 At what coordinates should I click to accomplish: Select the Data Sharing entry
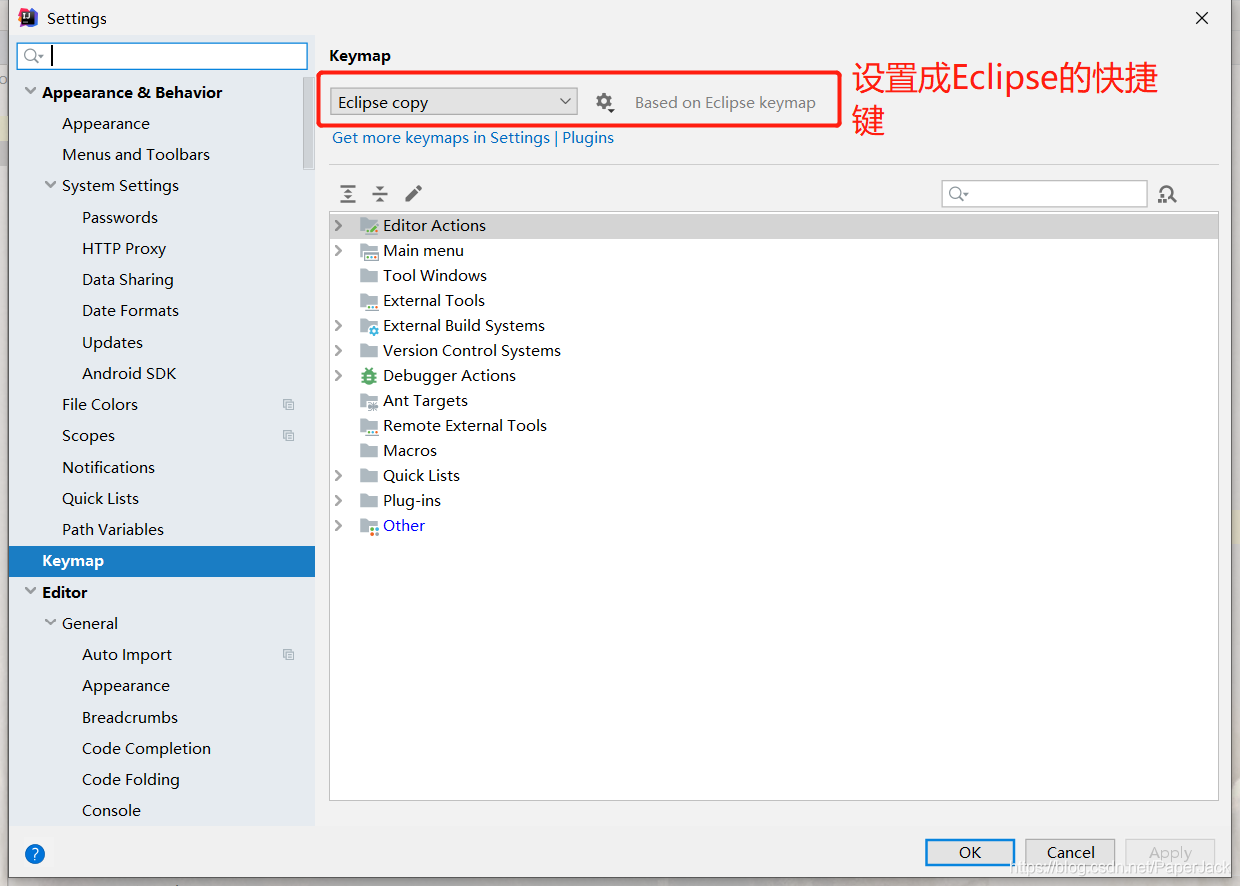point(128,280)
